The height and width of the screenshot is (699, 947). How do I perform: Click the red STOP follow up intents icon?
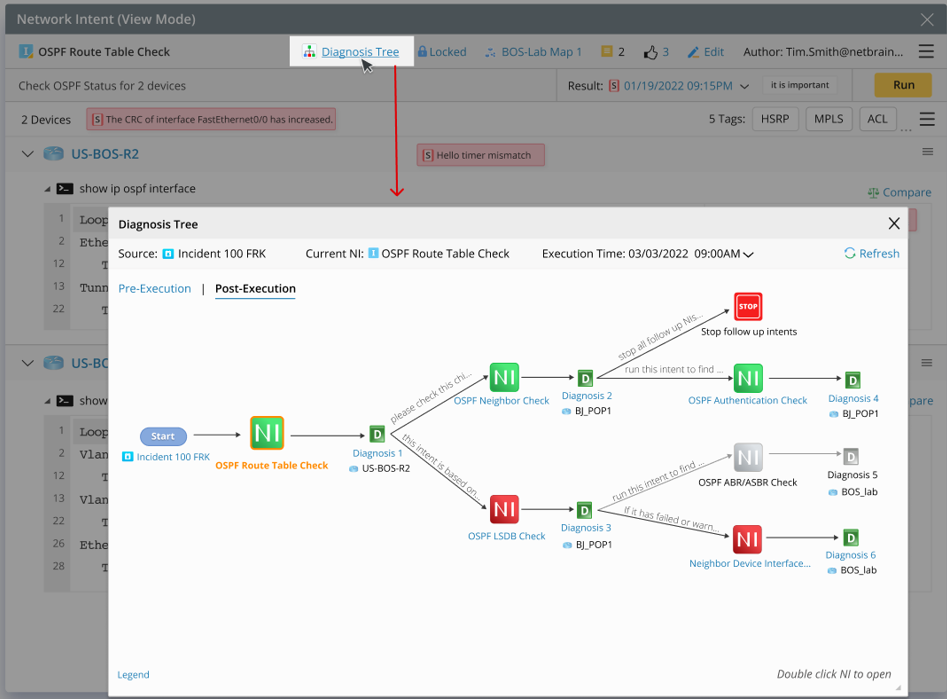click(x=748, y=306)
